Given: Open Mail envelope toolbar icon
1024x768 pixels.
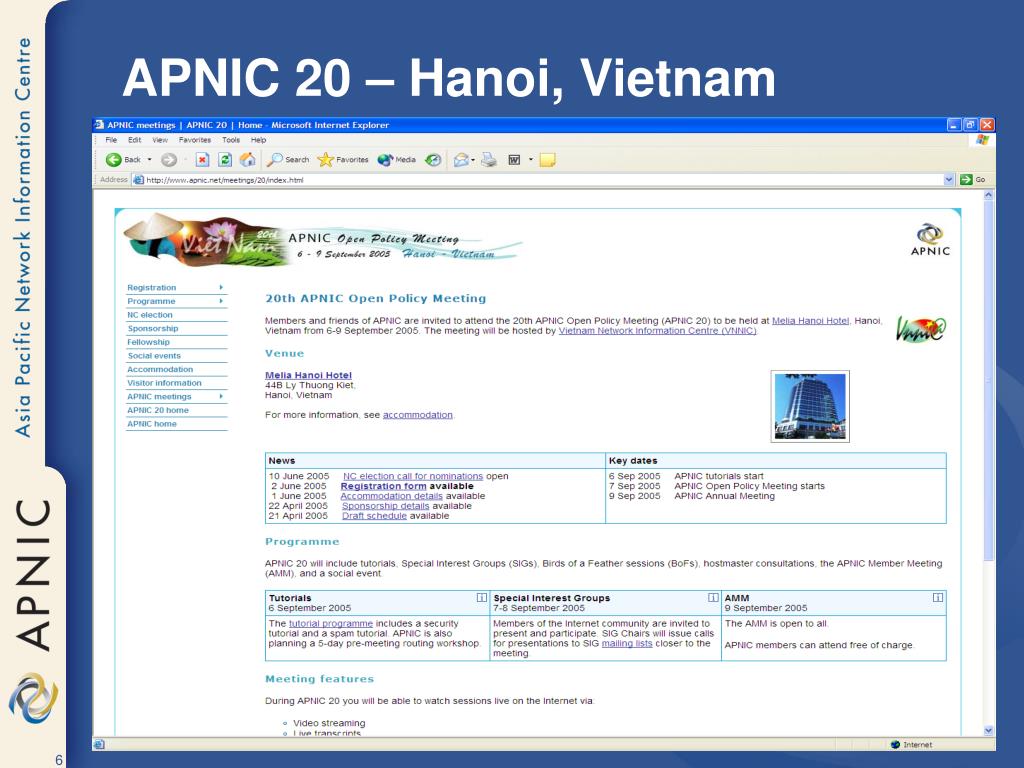Looking at the screenshot, I should 461,159.
